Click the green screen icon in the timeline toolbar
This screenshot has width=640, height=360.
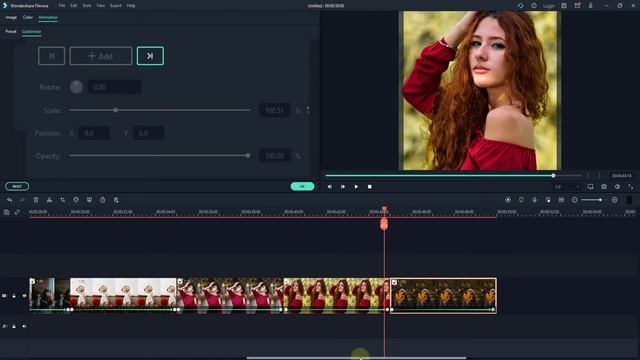click(89, 200)
